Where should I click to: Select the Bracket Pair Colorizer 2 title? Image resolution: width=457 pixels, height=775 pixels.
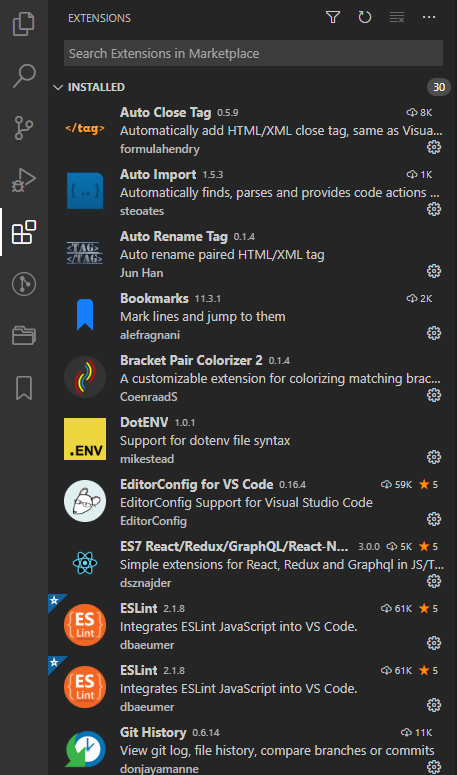191,360
